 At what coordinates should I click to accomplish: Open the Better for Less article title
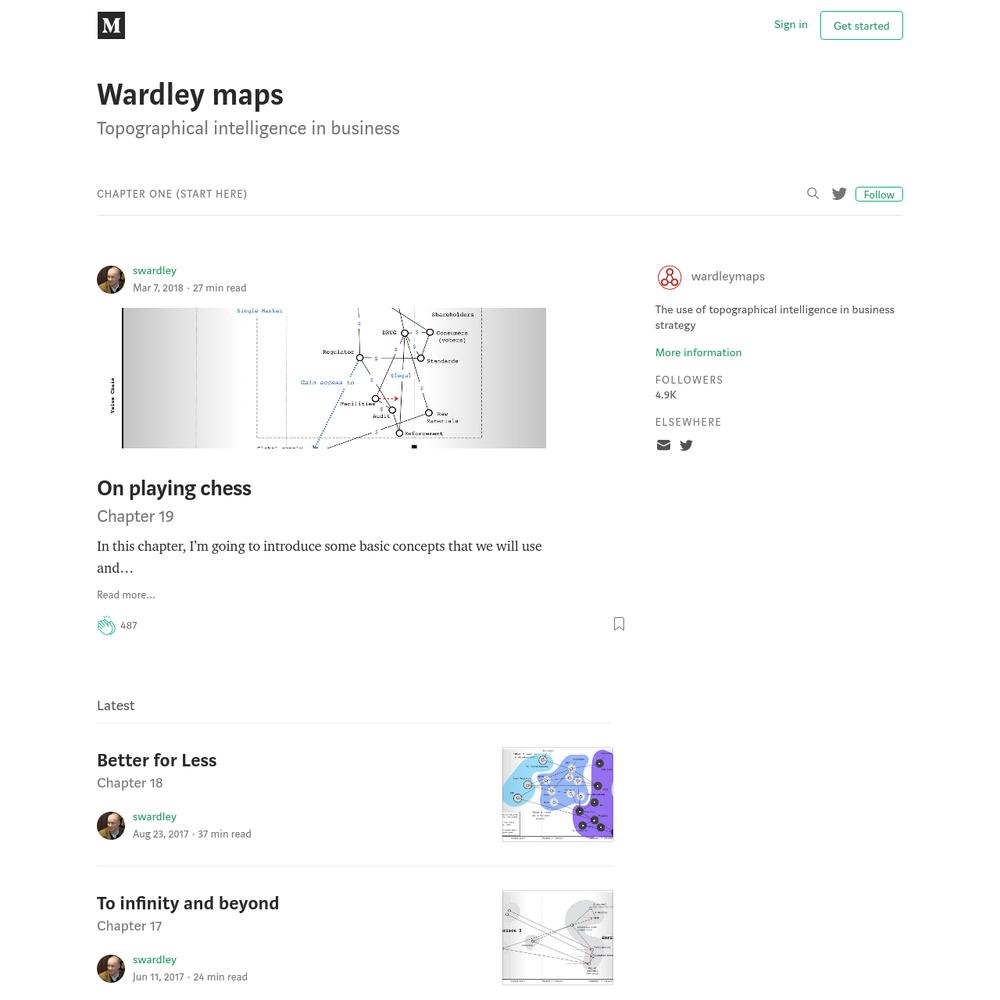157,760
